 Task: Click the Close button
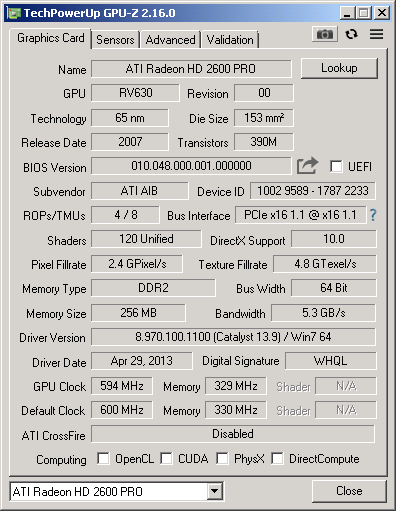[x=349, y=491]
